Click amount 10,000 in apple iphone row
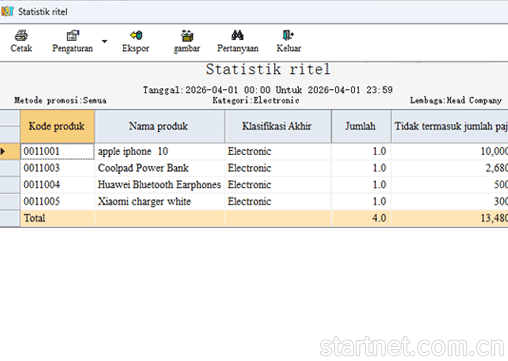This screenshot has height=361, width=508. 450,151
